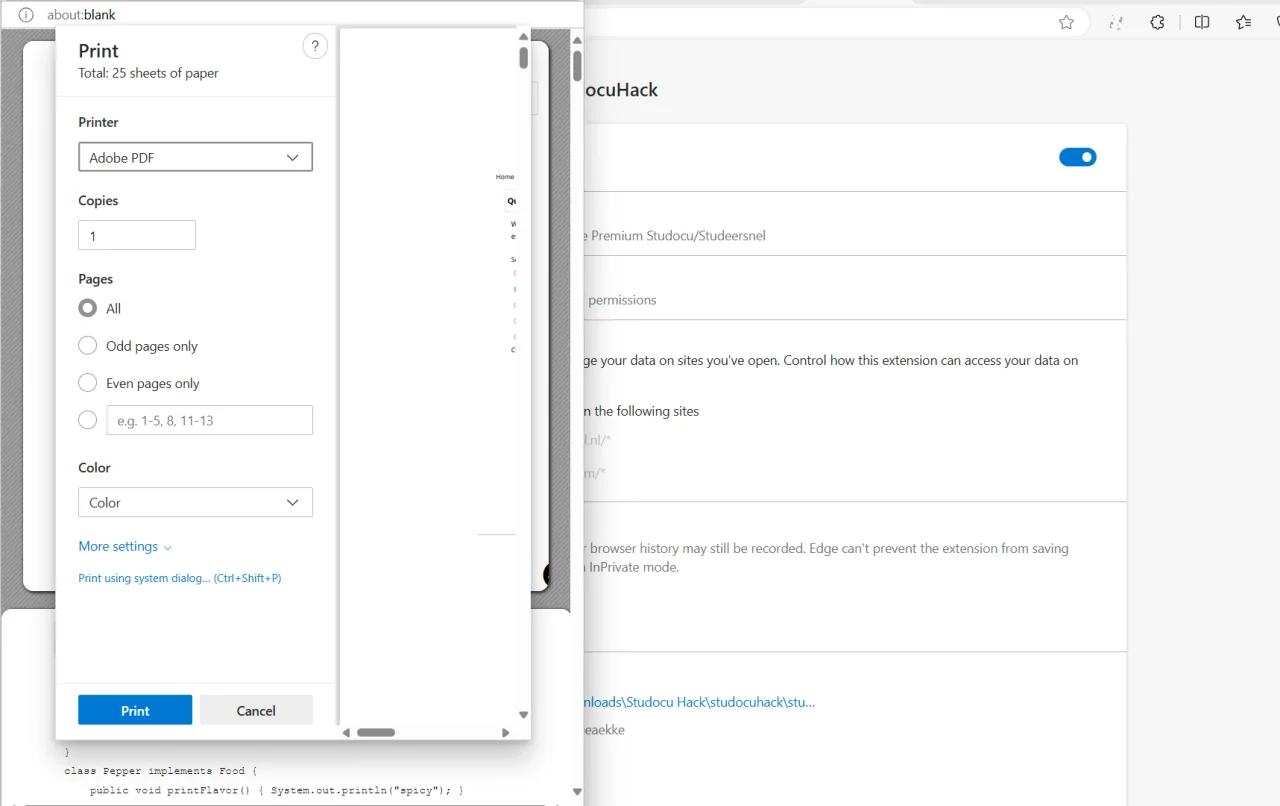Click the Copies label
Image resolution: width=1280 pixels, height=806 pixels.
pos(98,200)
